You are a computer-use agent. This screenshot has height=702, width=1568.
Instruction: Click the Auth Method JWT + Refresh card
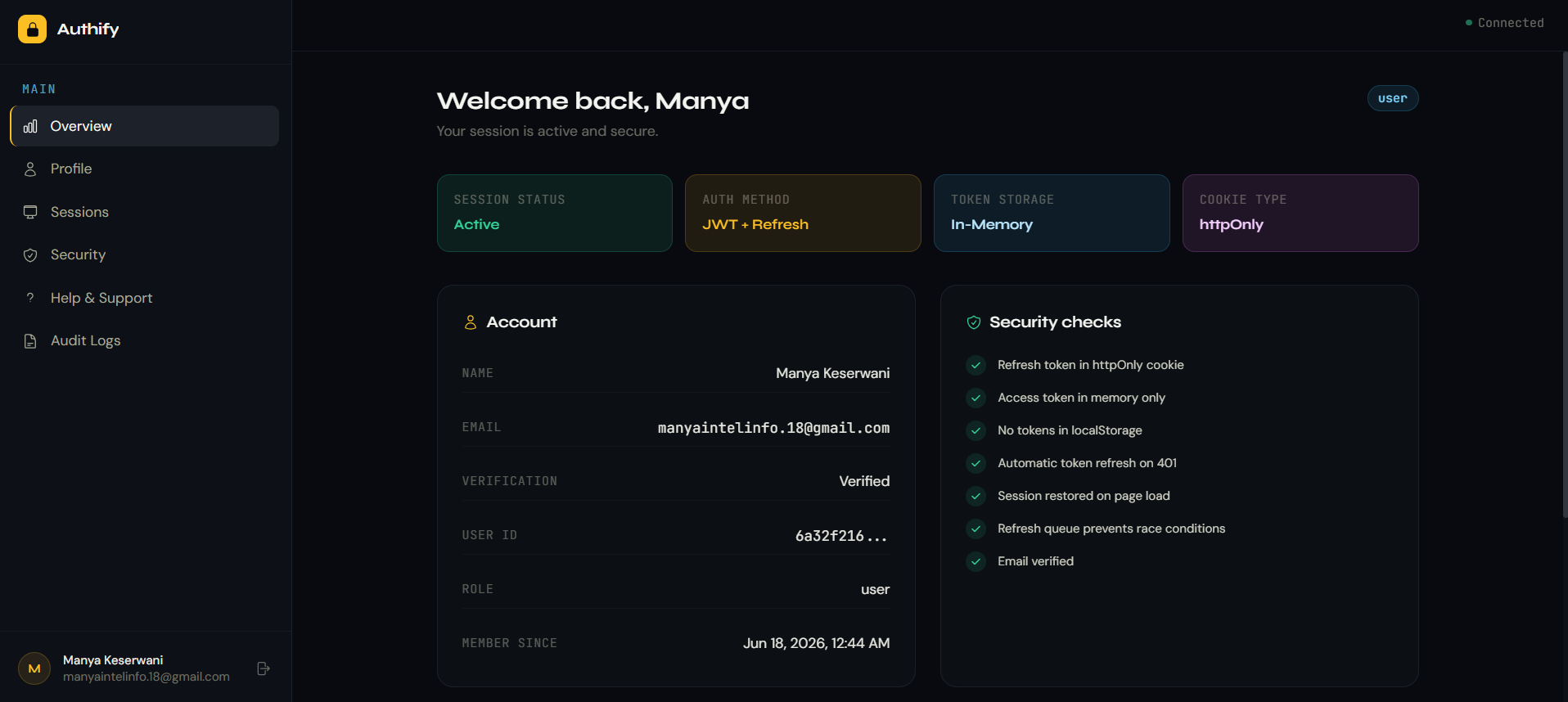(x=803, y=213)
